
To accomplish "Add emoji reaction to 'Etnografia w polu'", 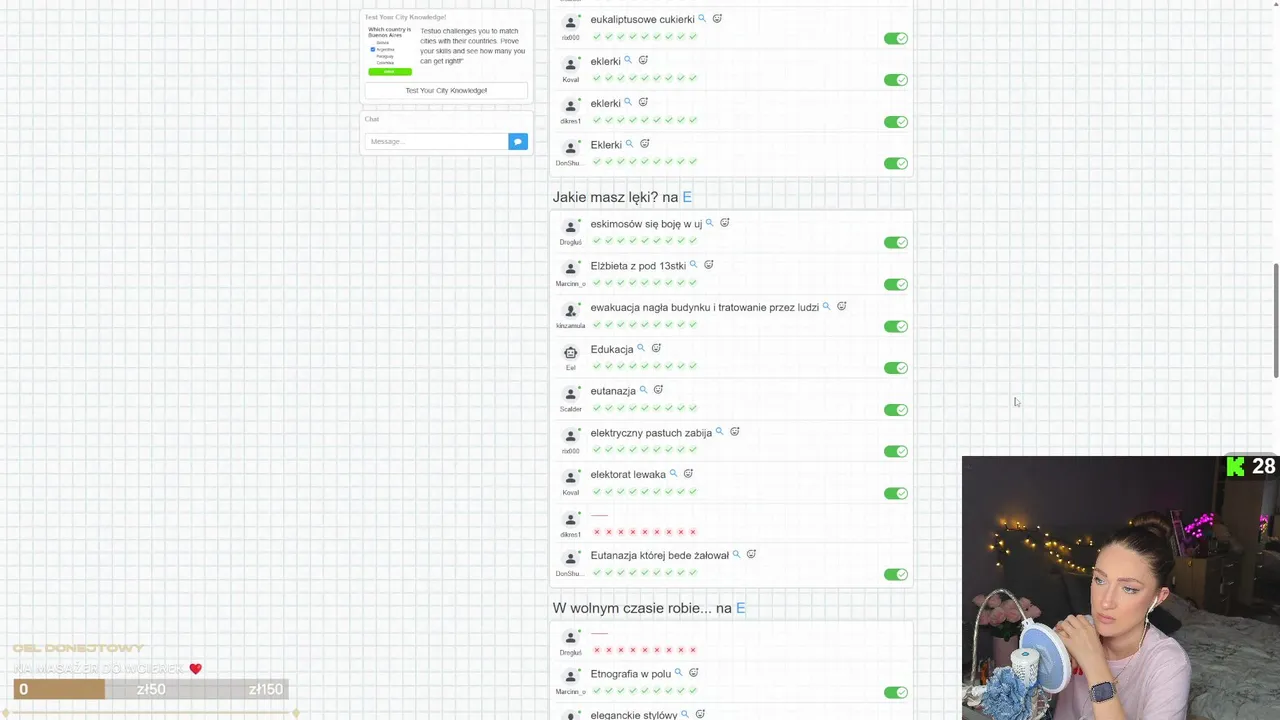I will click(x=693, y=673).
